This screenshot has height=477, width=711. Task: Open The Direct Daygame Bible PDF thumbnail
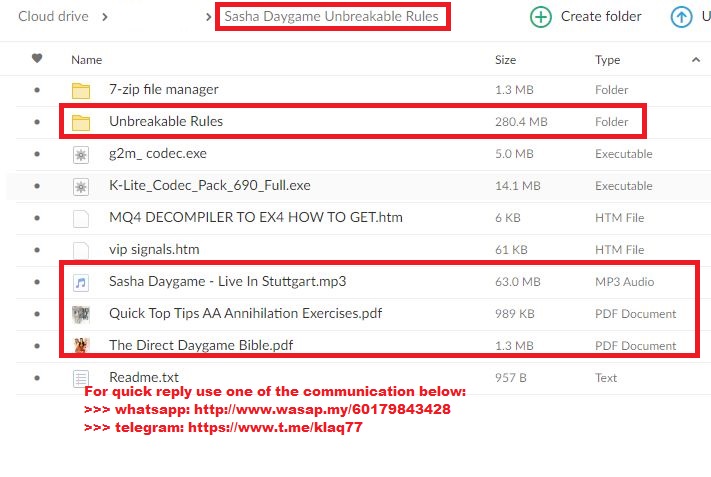pos(81,346)
